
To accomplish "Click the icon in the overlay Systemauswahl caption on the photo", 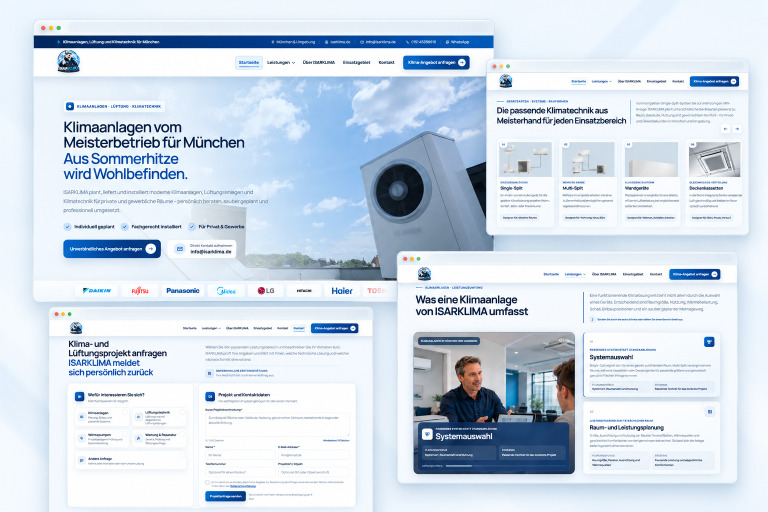I will [x=427, y=435].
